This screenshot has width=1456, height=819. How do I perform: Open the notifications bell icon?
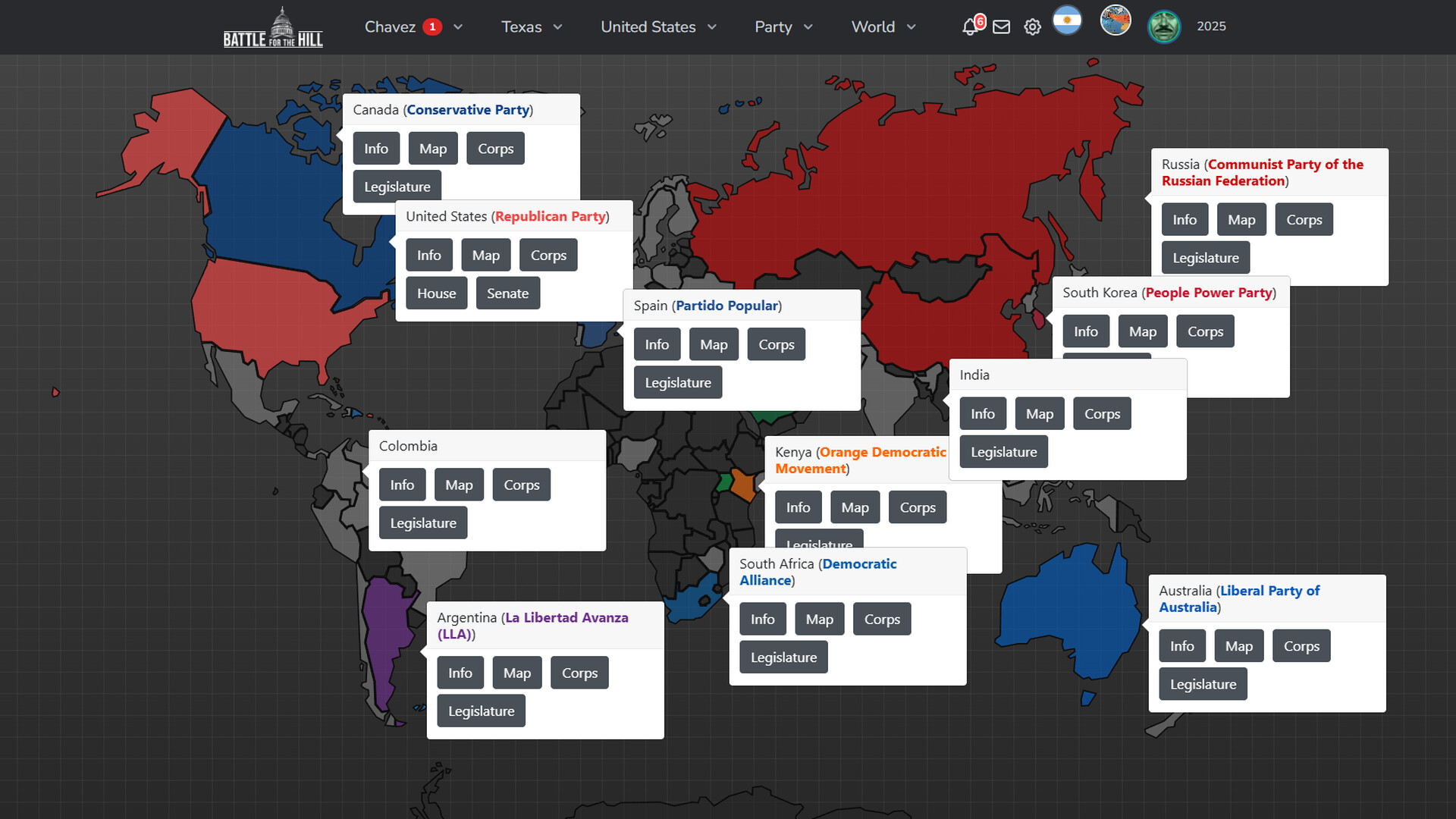pos(970,27)
